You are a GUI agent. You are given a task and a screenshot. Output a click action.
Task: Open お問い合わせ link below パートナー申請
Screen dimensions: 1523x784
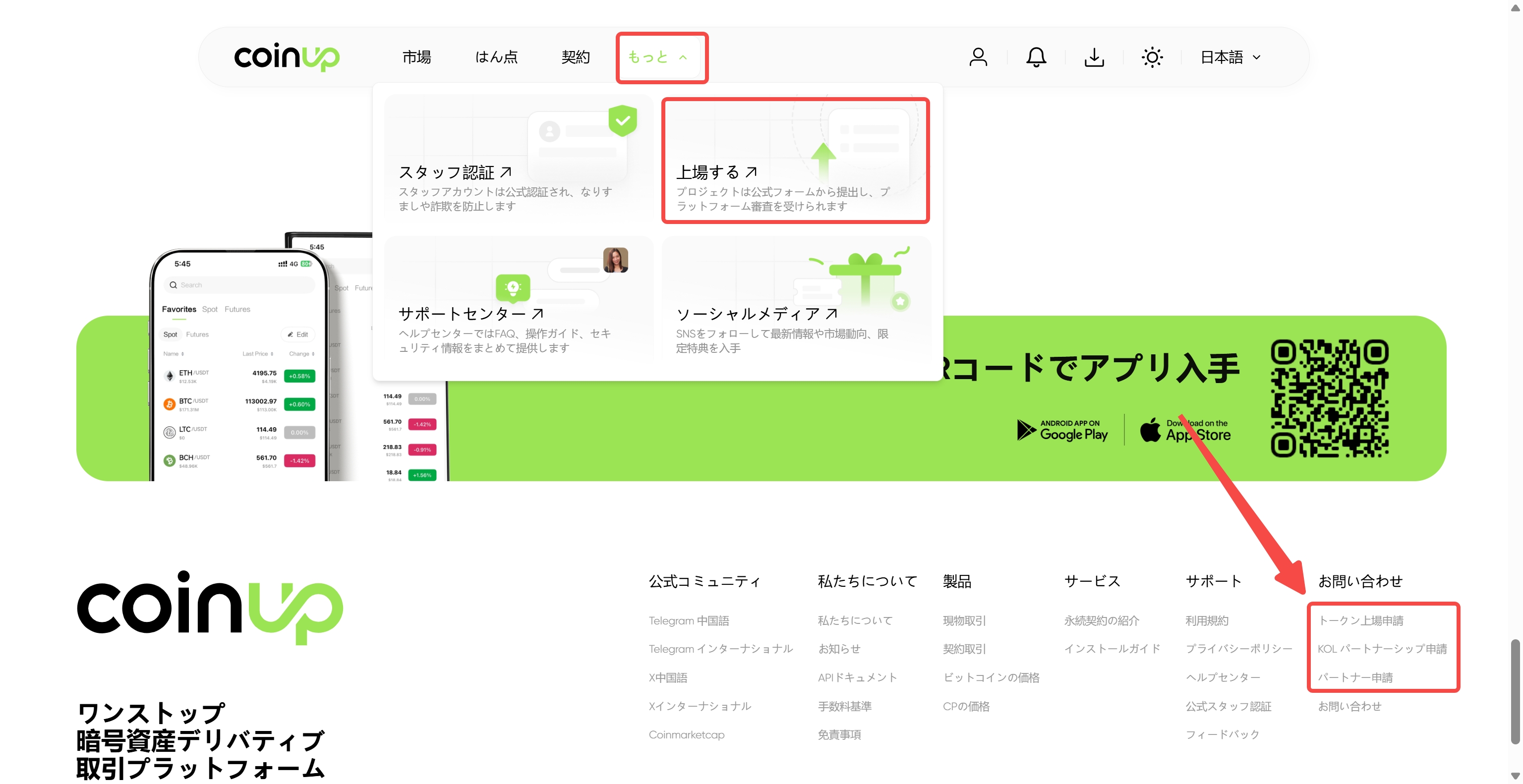(x=1350, y=706)
